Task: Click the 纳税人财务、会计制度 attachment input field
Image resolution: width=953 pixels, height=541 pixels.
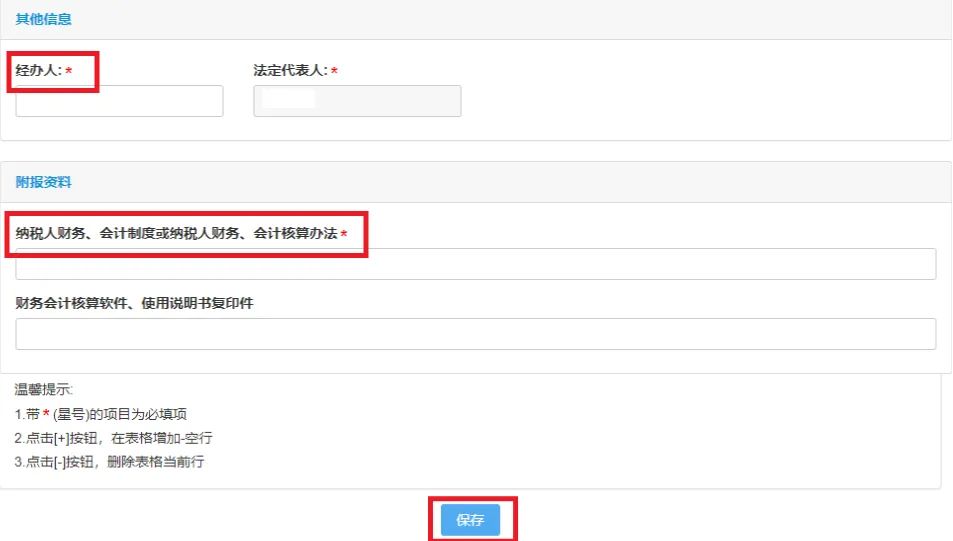Action: tap(476, 264)
